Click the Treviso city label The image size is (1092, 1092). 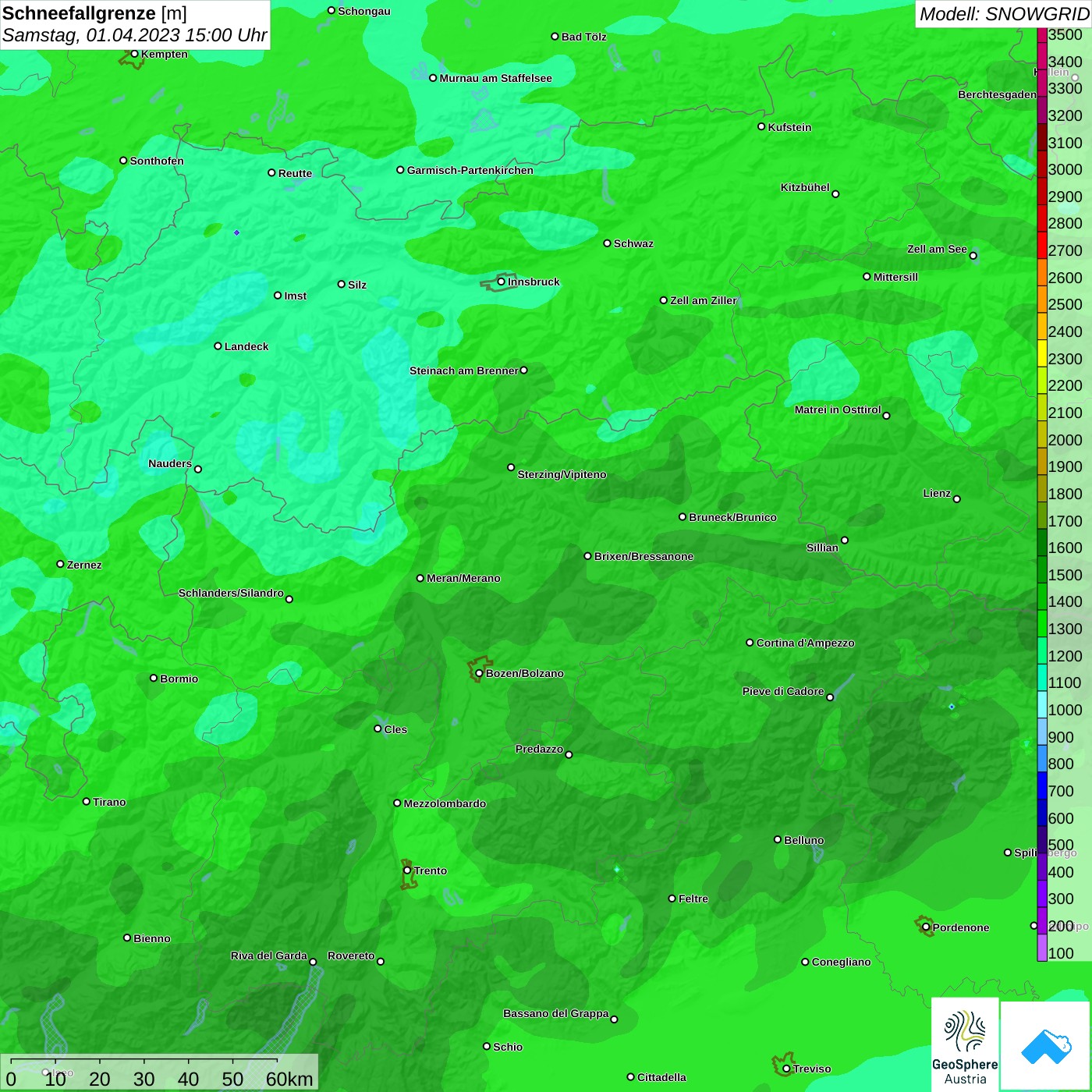(x=811, y=1069)
